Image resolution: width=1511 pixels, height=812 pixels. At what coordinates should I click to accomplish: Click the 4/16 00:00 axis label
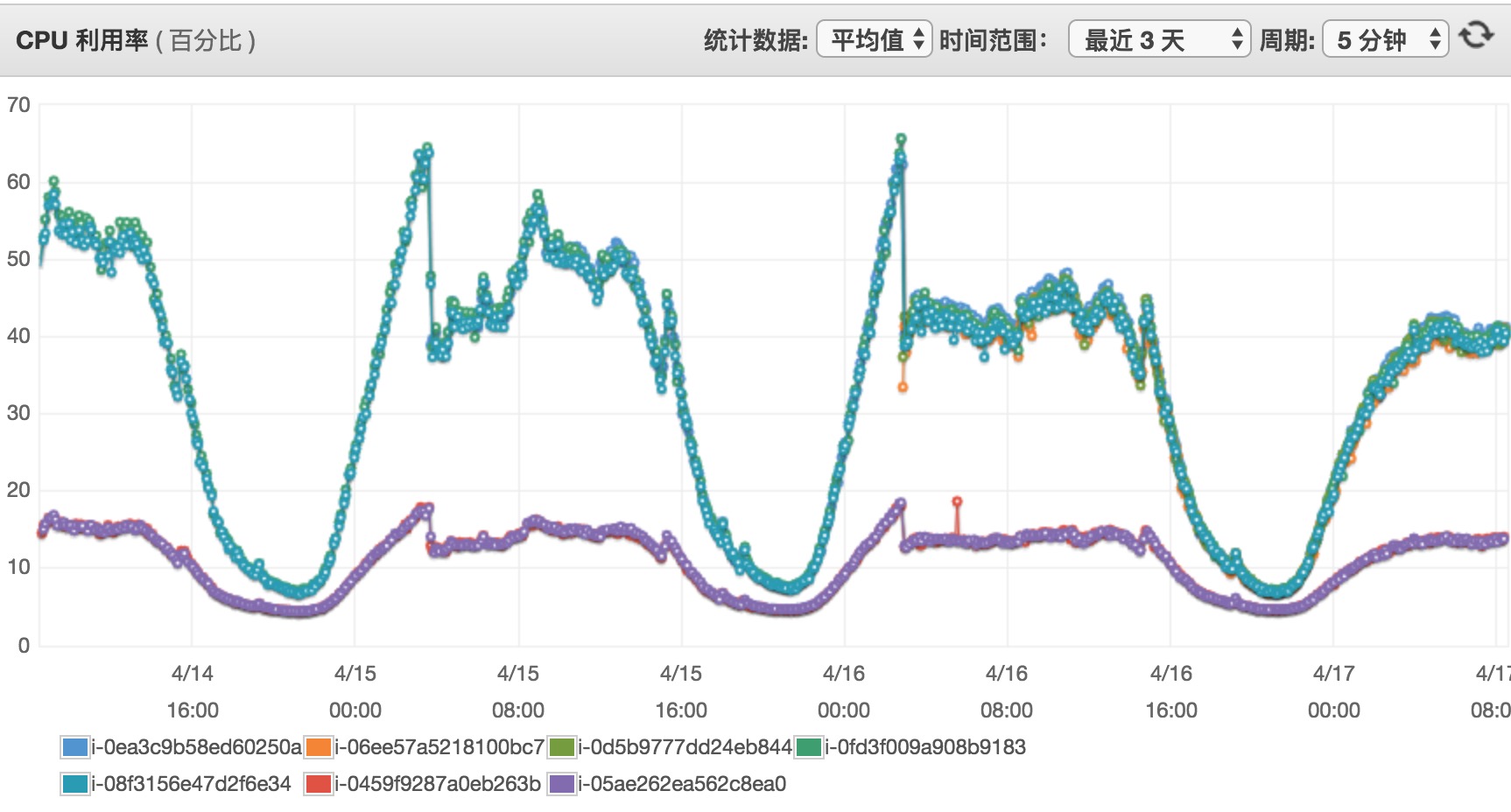coord(844,691)
